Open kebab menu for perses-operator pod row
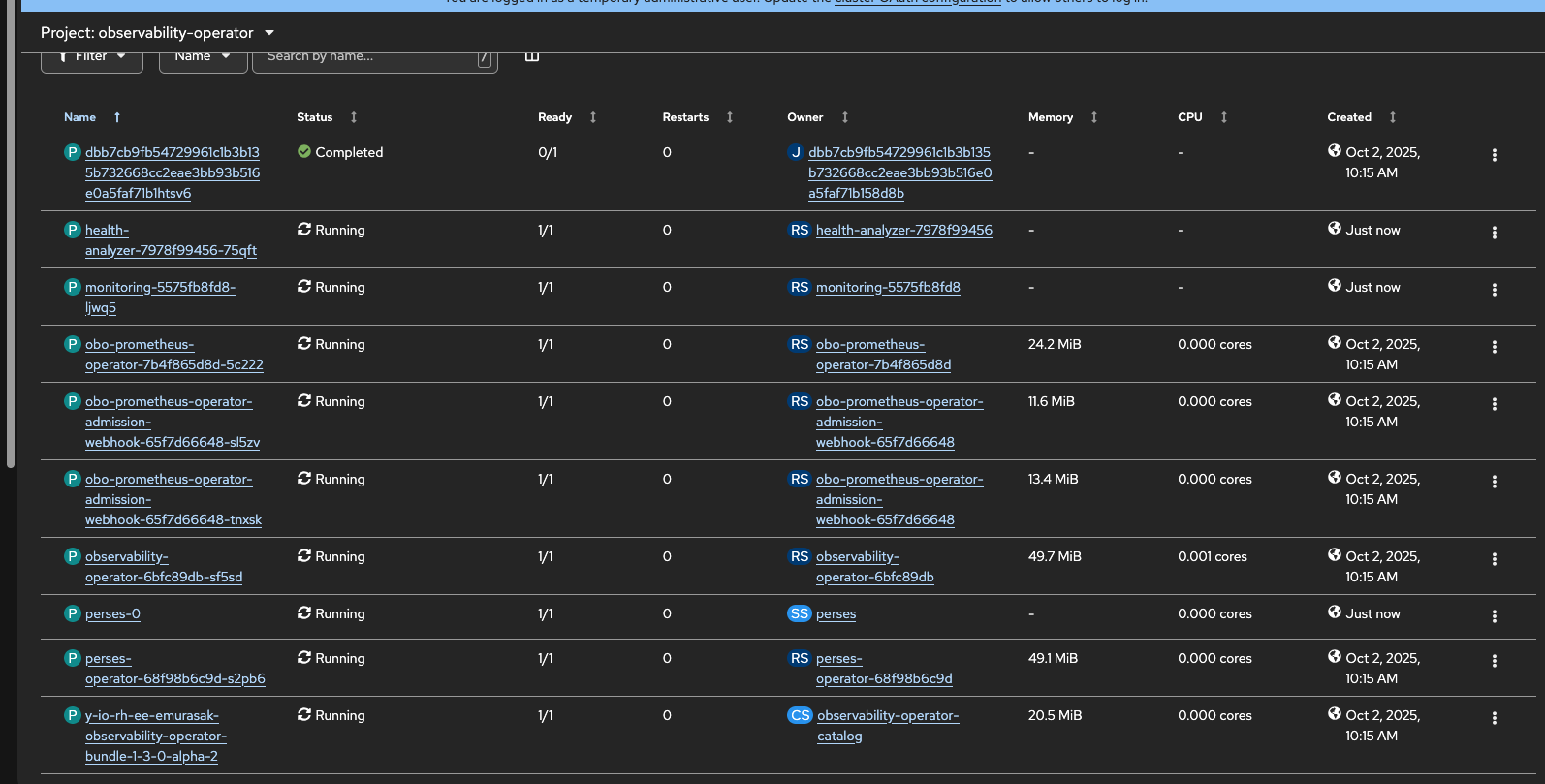The image size is (1545, 784). coord(1494,661)
